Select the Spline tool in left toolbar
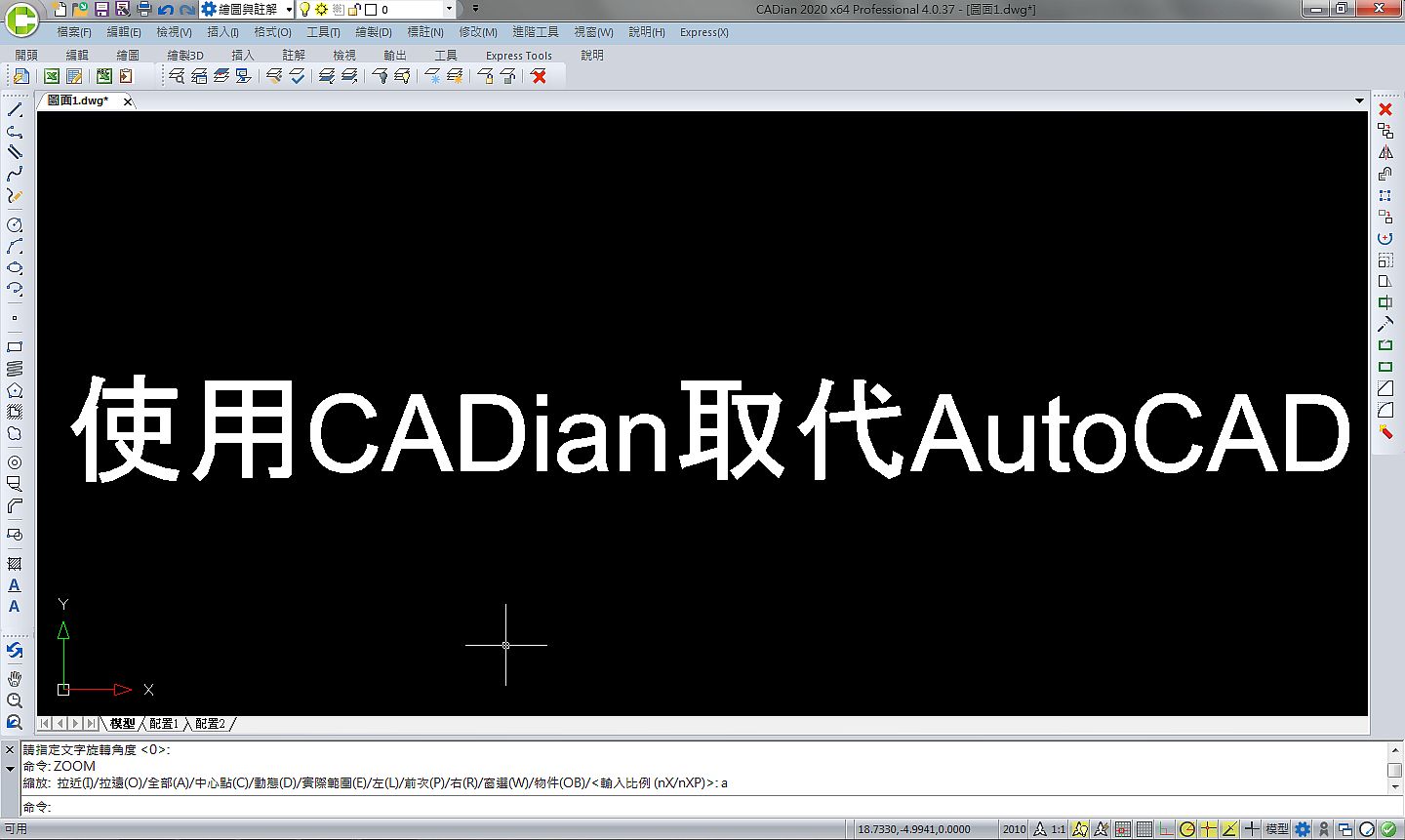The height and width of the screenshot is (840, 1405). click(15, 174)
